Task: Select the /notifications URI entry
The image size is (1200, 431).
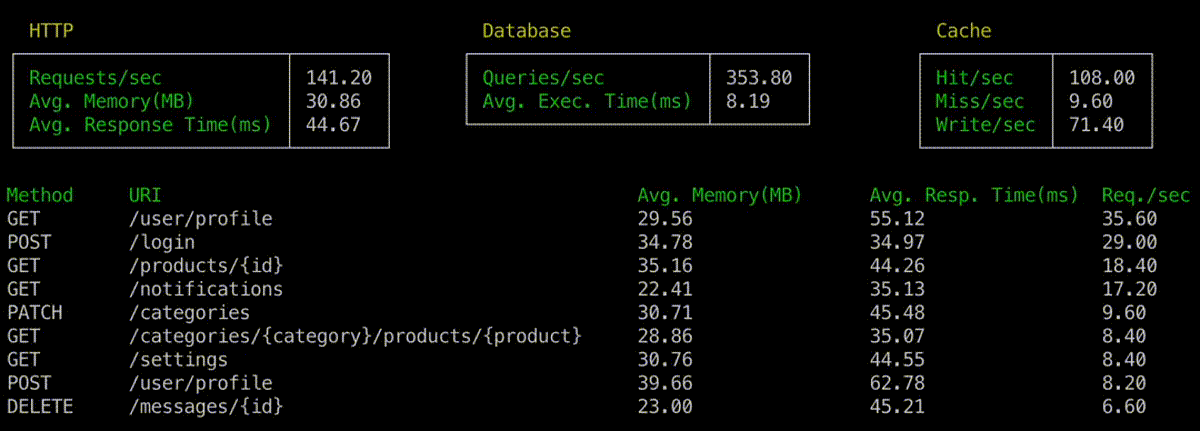Action: [x=206, y=289]
